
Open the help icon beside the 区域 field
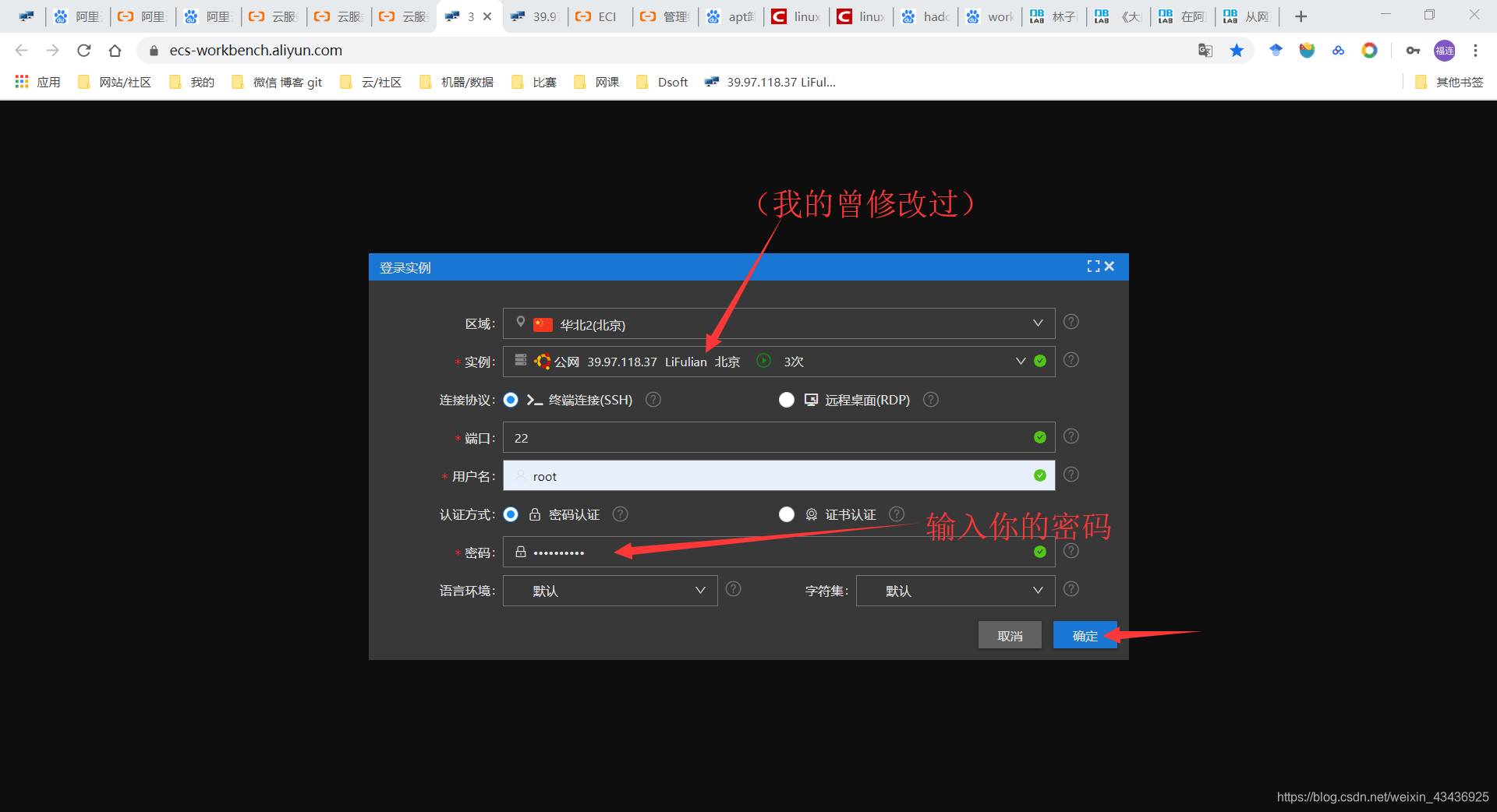coord(1071,322)
